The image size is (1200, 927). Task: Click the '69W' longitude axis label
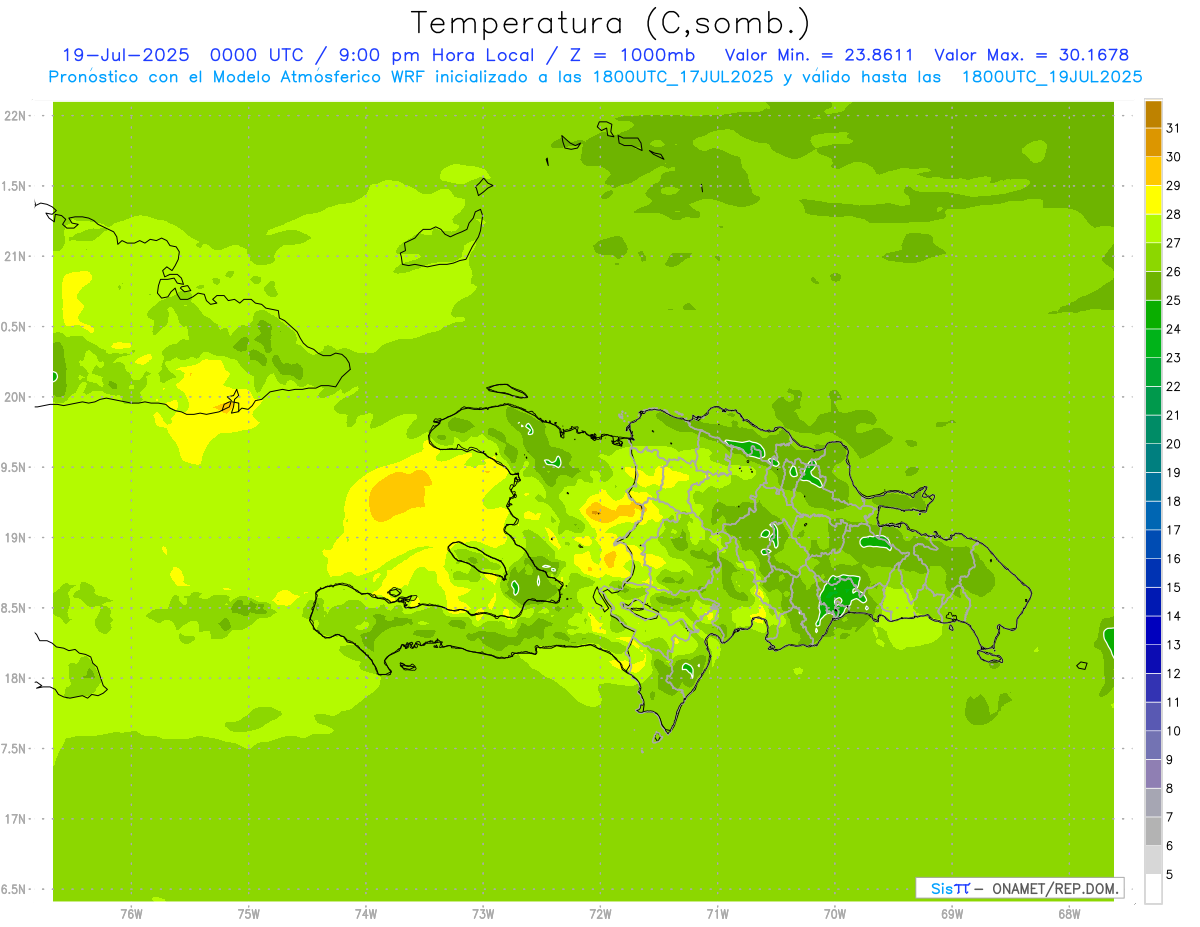951,914
